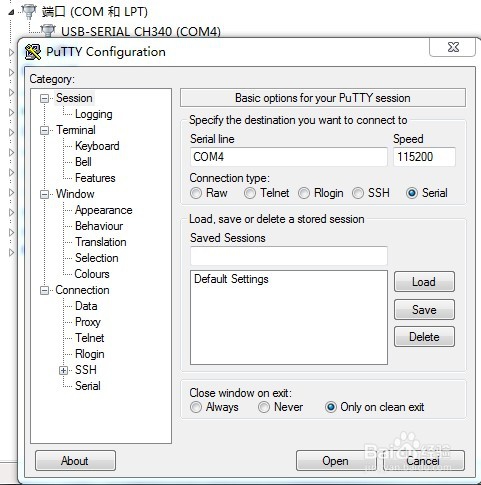The image size is (481, 485).
Task: Click the Saved Sessions name field
Action: [x=289, y=256]
